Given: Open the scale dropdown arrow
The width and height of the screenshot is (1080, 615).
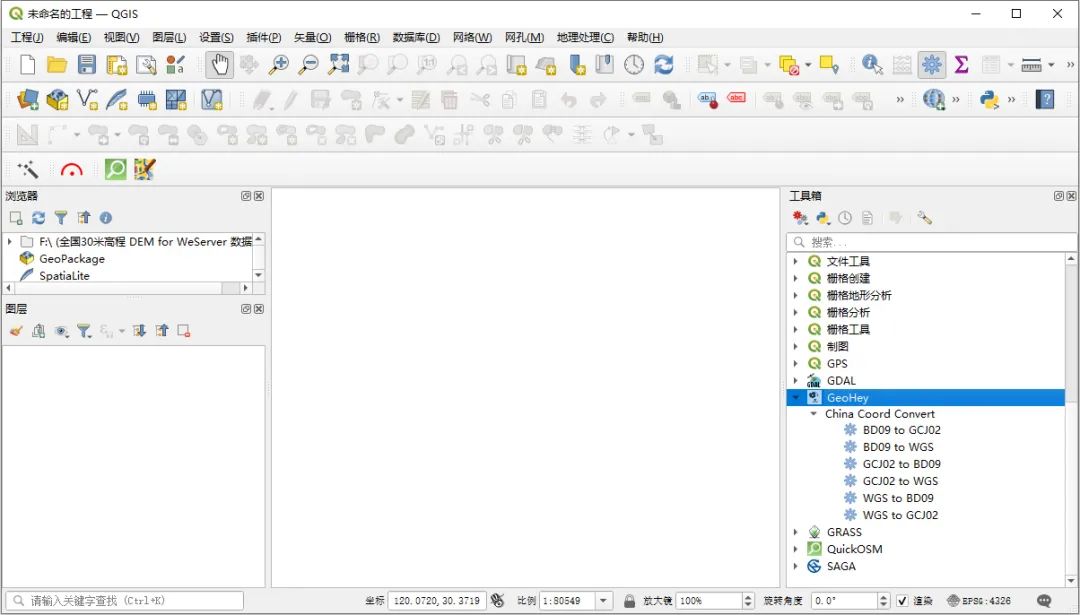Looking at the screenshot, I should tap(604, 601).
